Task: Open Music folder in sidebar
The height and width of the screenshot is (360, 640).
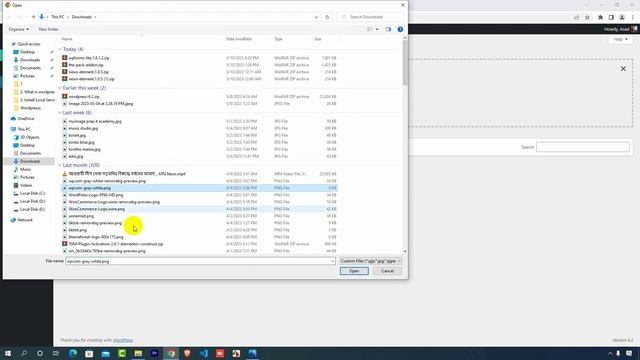Action: click(x=25, y=169)
